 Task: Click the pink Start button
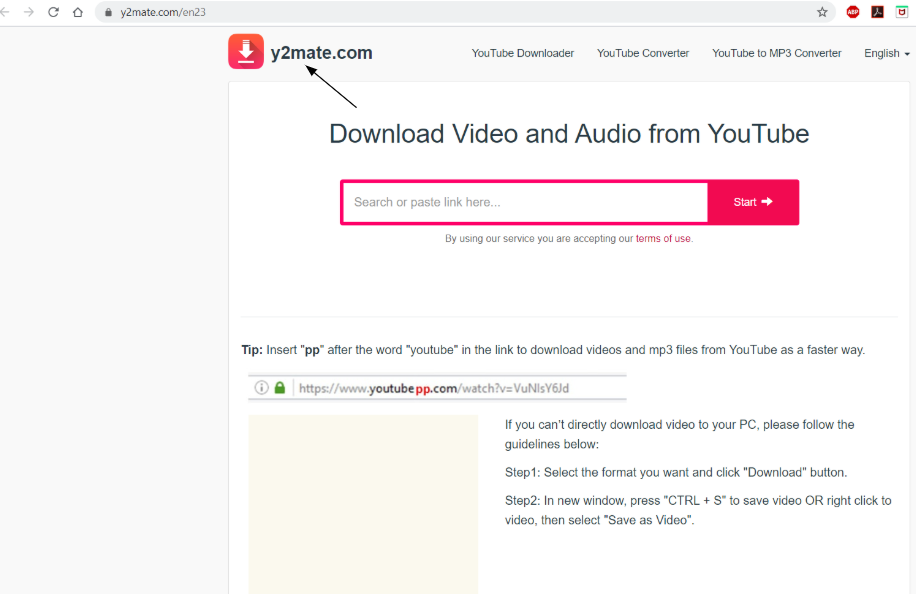753,202
